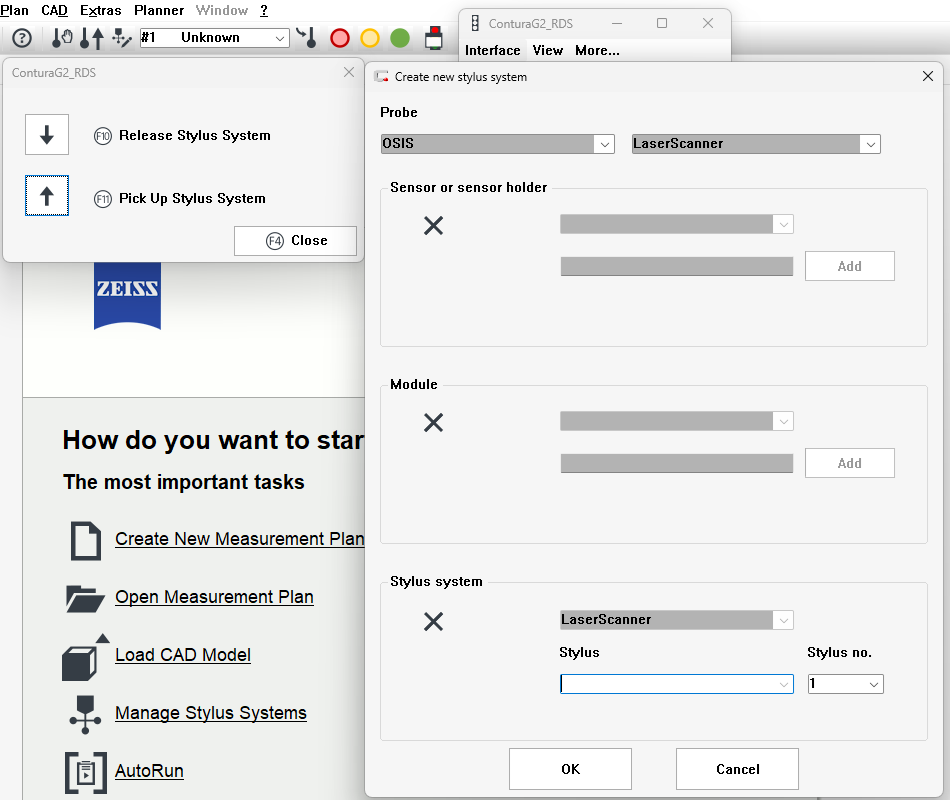Click the green traffic light indicator
The image size is (950, 800).
(x=400, y=38)
